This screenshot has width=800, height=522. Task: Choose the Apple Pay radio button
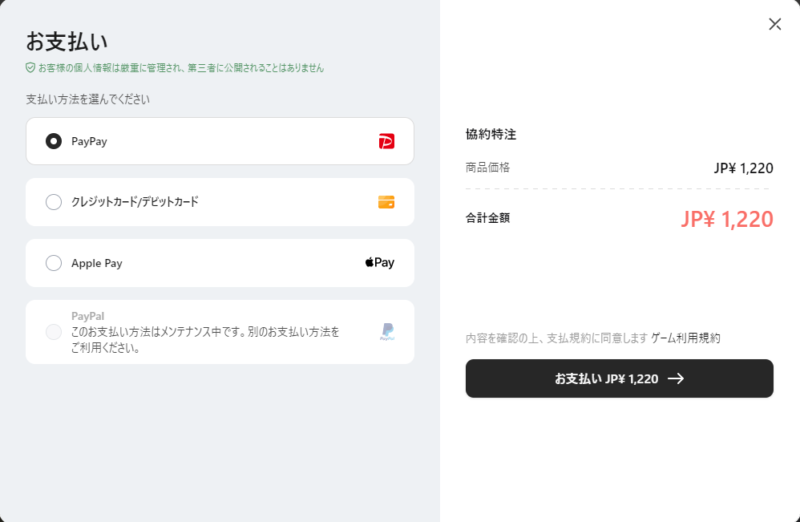pyautogui.click(x=54, y=263)
